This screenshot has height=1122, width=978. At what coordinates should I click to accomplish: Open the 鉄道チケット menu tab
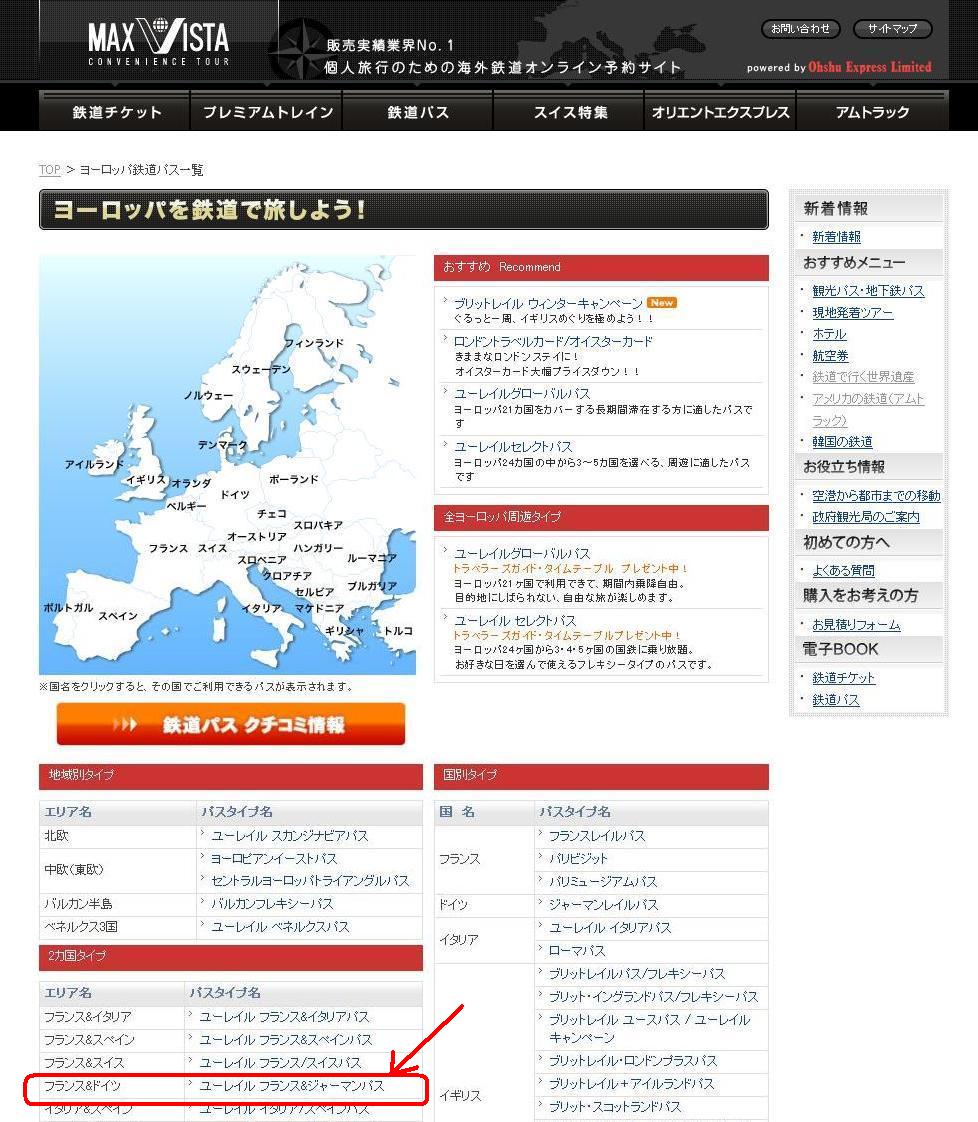tap(116, 112)
